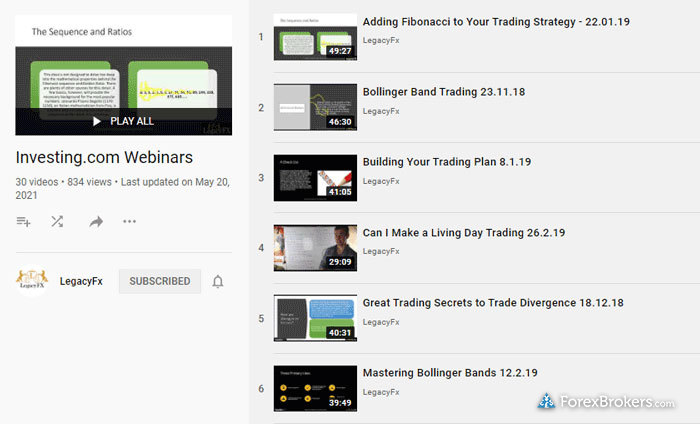
Task: Click the Play All triangle icon
Action: (96, 121)
